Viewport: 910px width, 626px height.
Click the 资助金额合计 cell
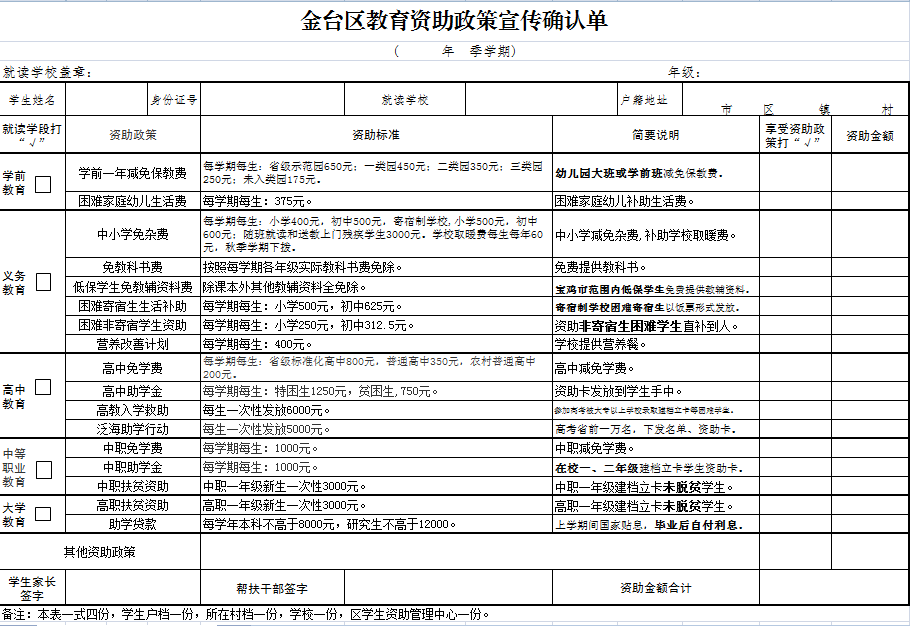click(x=655, y=588)
